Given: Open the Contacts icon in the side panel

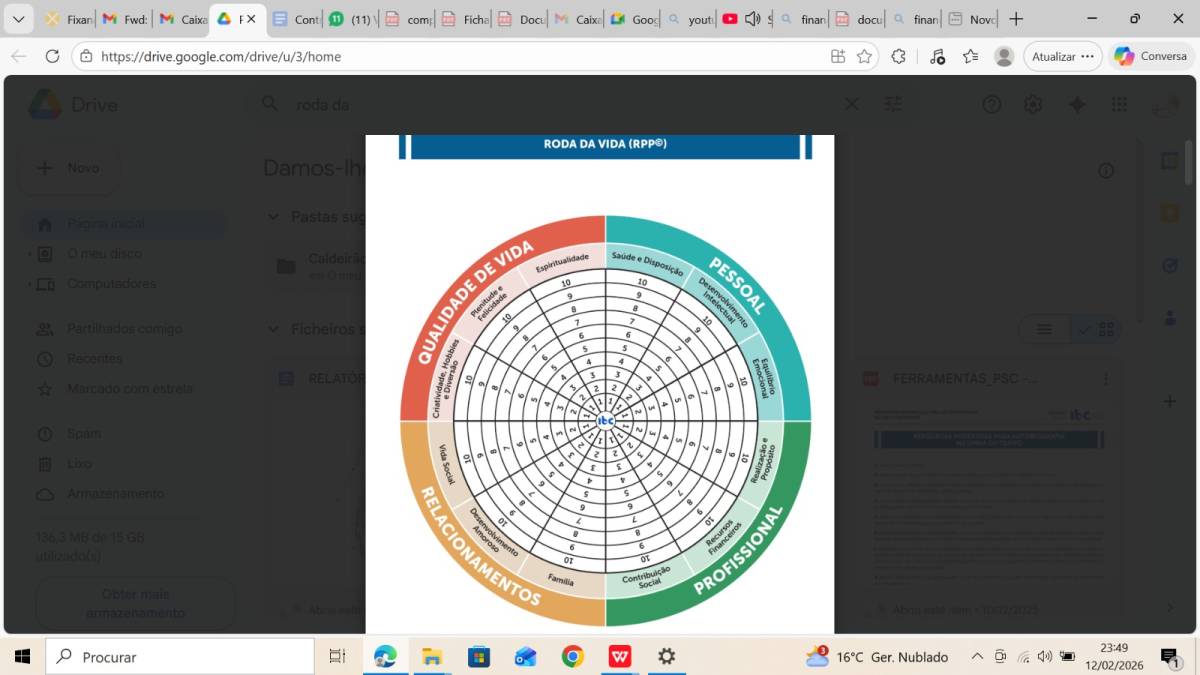Looking at the screenshot, I should point(1170,317).
